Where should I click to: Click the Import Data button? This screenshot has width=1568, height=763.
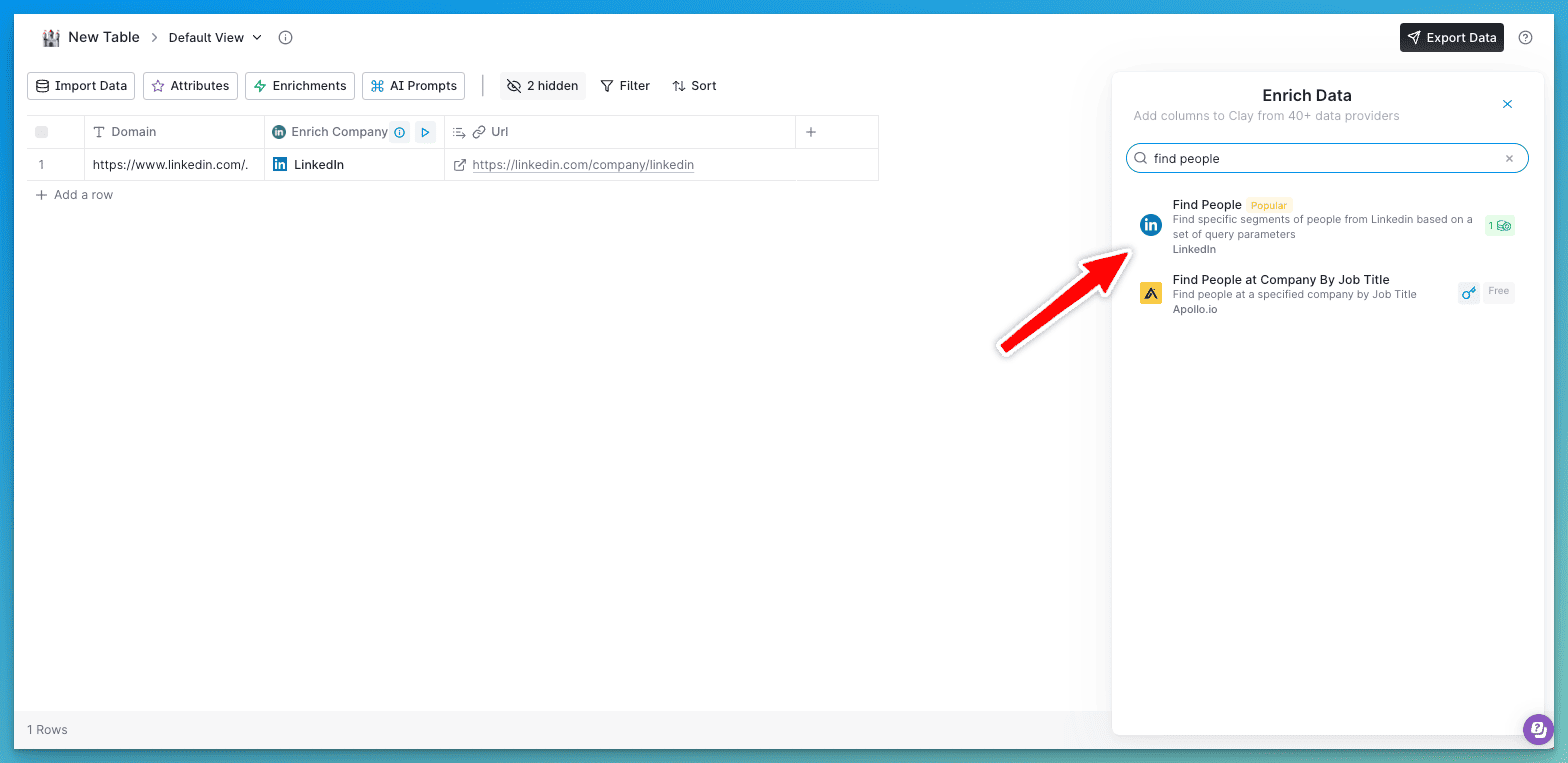81,86
